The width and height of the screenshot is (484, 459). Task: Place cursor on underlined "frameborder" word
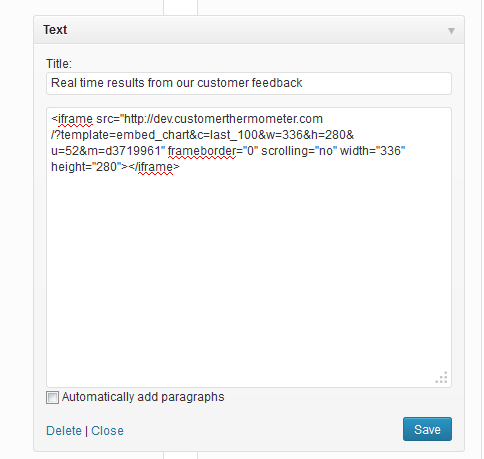pyautogui.click(x=202, y=151)
